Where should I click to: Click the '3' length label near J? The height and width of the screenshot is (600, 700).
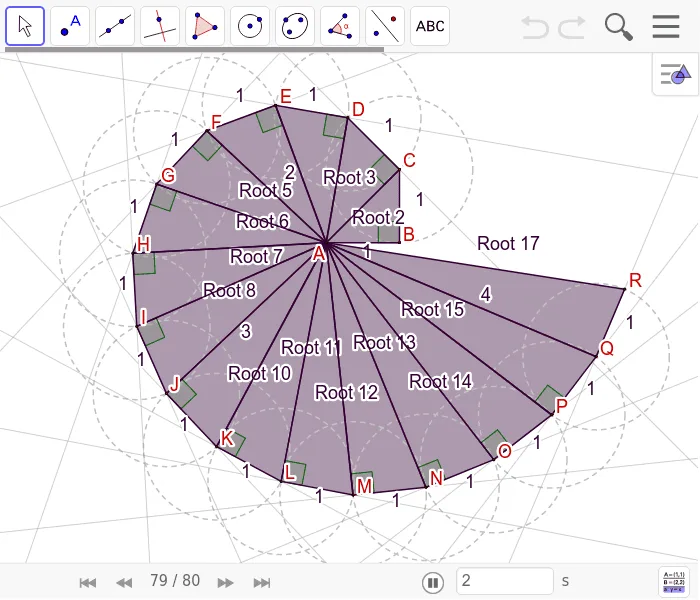[x=246, y=331]
